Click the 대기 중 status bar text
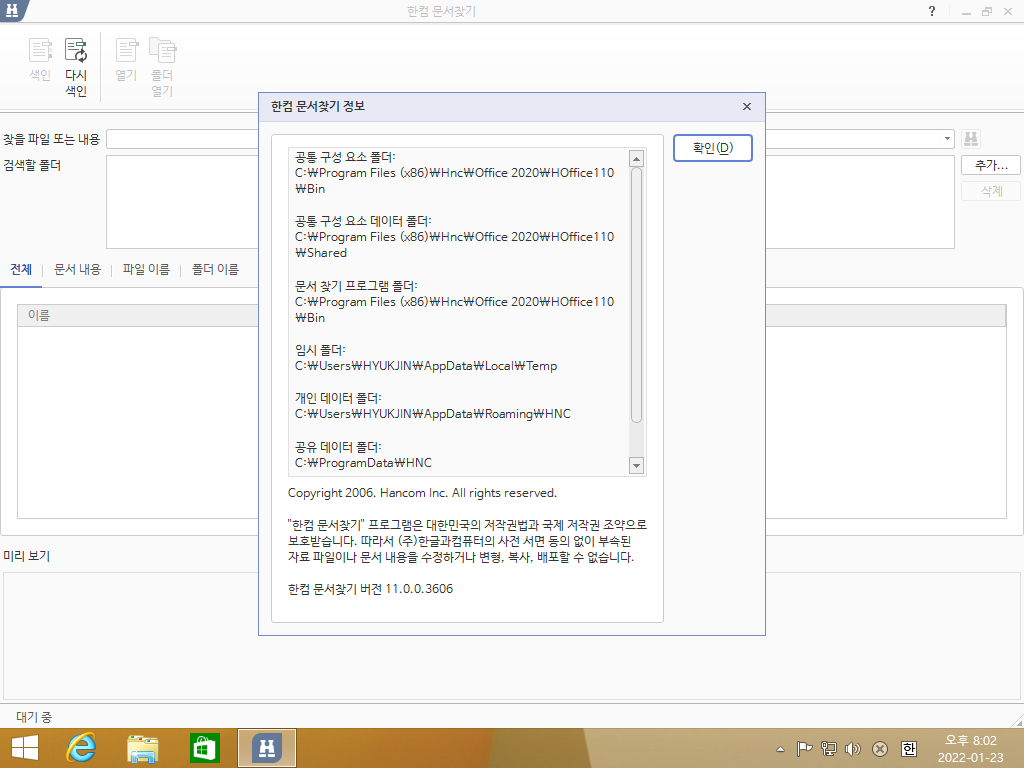 tap(34, 717)
